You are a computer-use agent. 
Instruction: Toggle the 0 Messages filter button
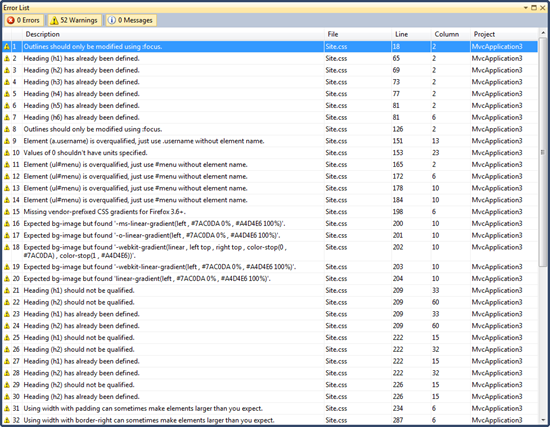click(131, 20)
